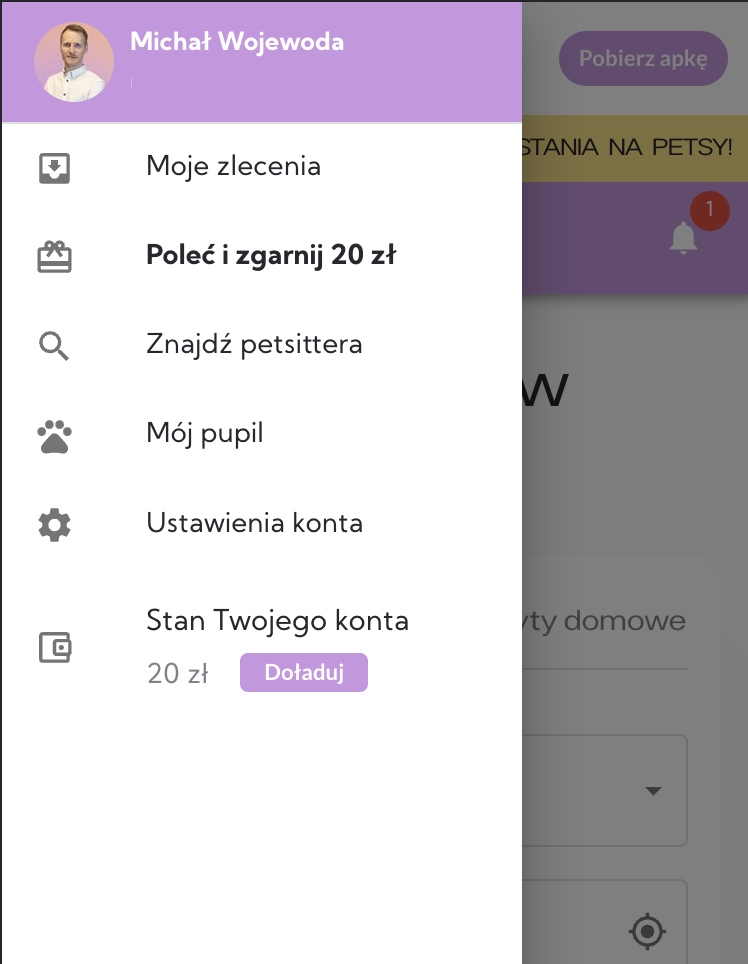Open the profile photo of Michał Wojewoda
748x964 pixels.
tap(74, 62)
